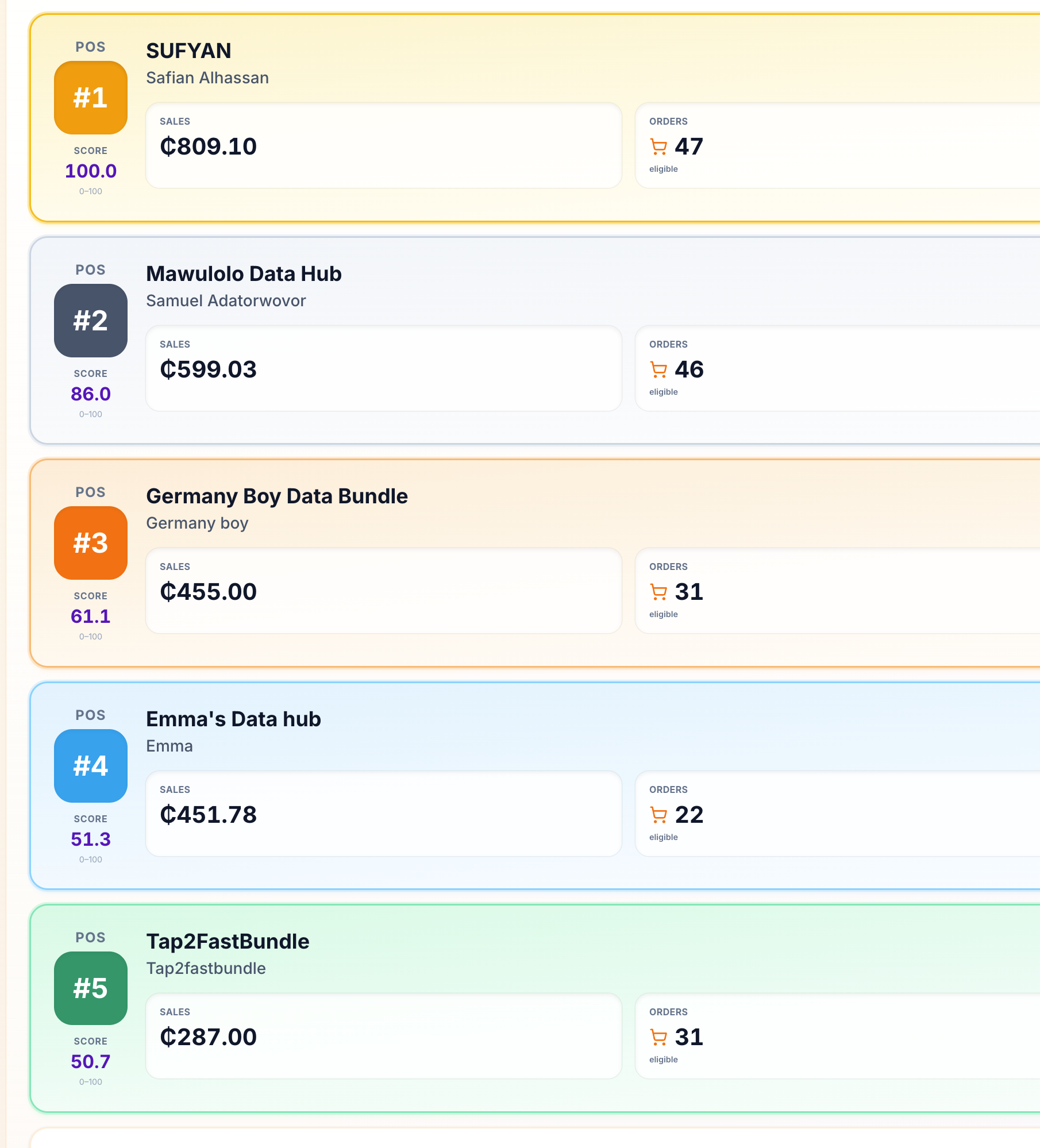Click the ₵451.78 sales card
The width and height of the screenshot is (1040, 1148).
383,814
